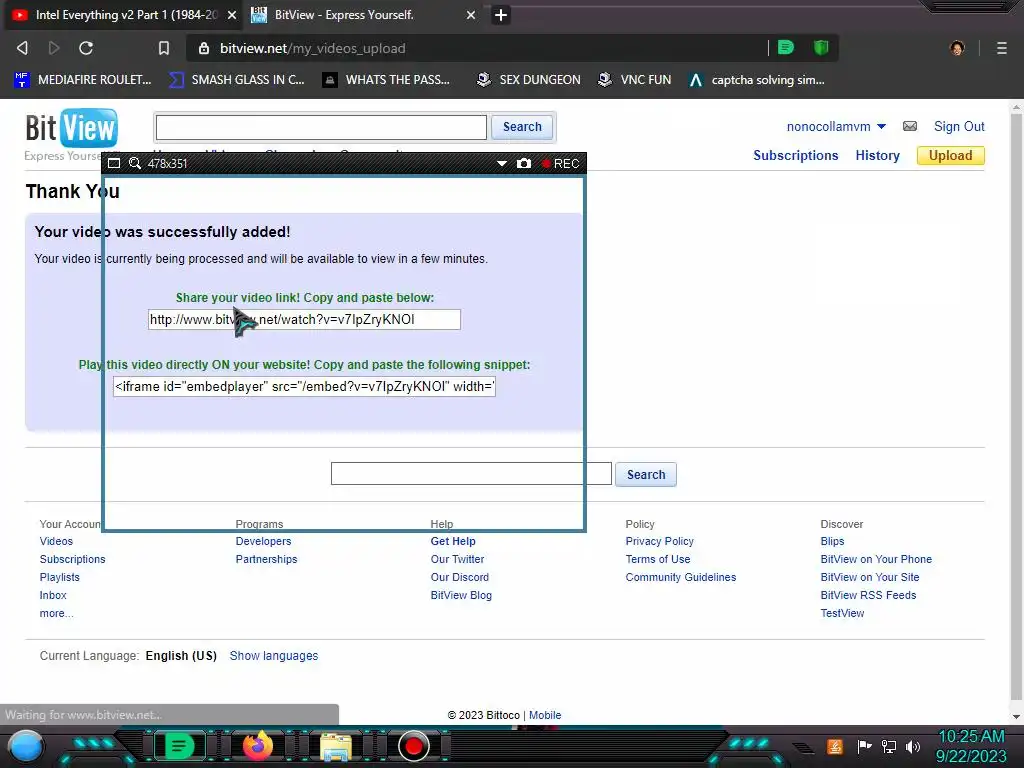
Task: Open Firefox from the taskbar
Action: pyautogui.click(x=257, y=746)
